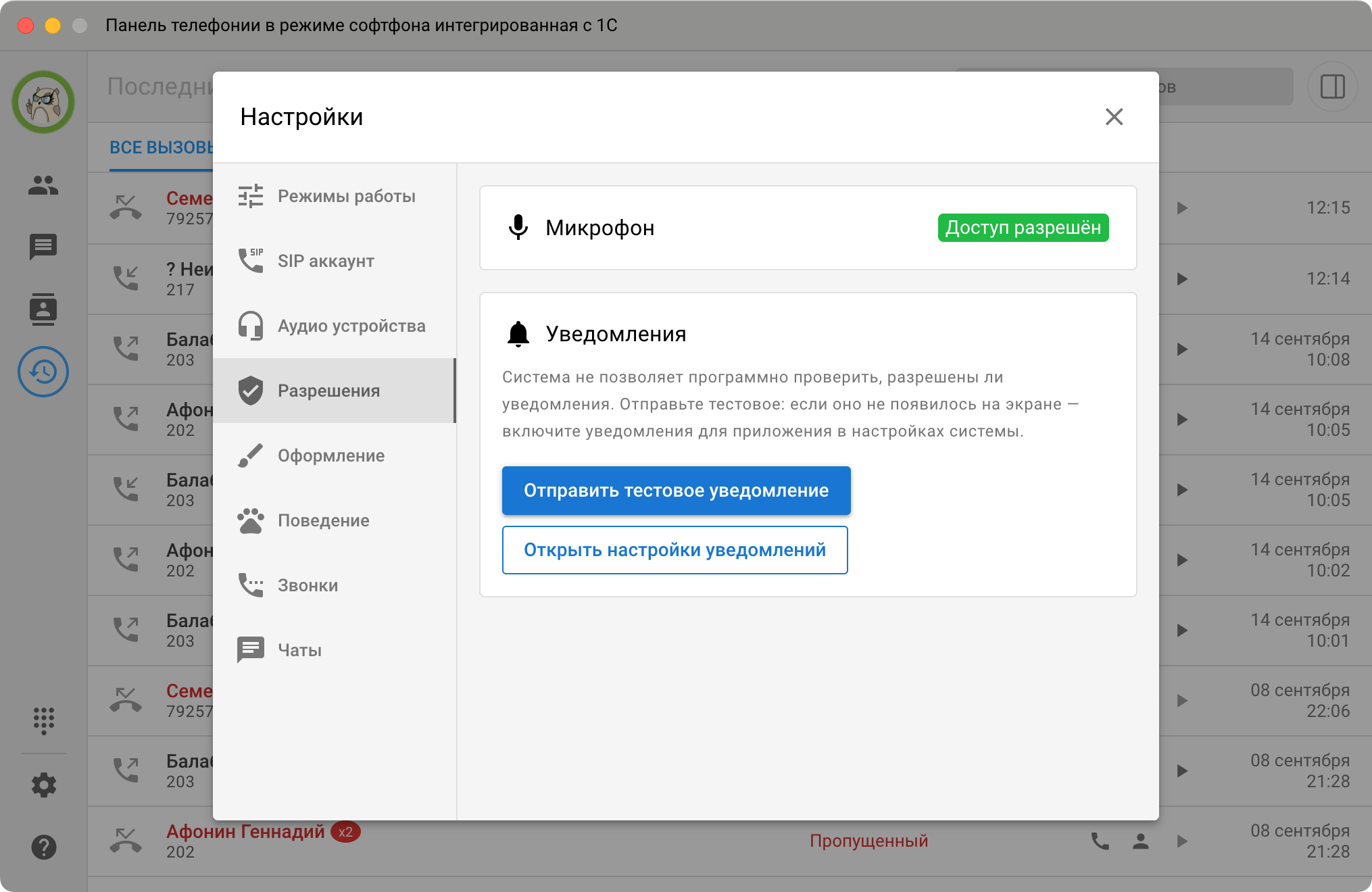This screenshot has height=892, width=1372.
Task: Play recording for 08 сентября 21:28 Афонин call
Action: 1182,841
